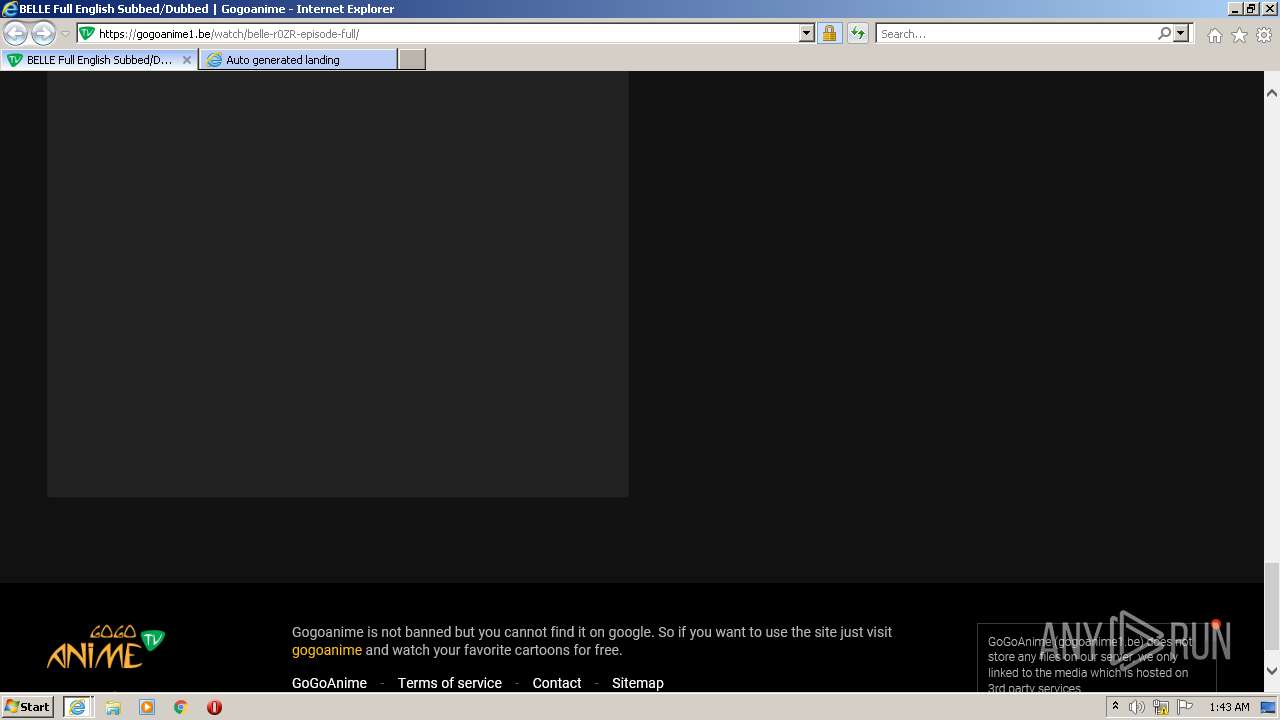
Task: Open Internet Explorer in the taskbar
Action: point(77,707)
